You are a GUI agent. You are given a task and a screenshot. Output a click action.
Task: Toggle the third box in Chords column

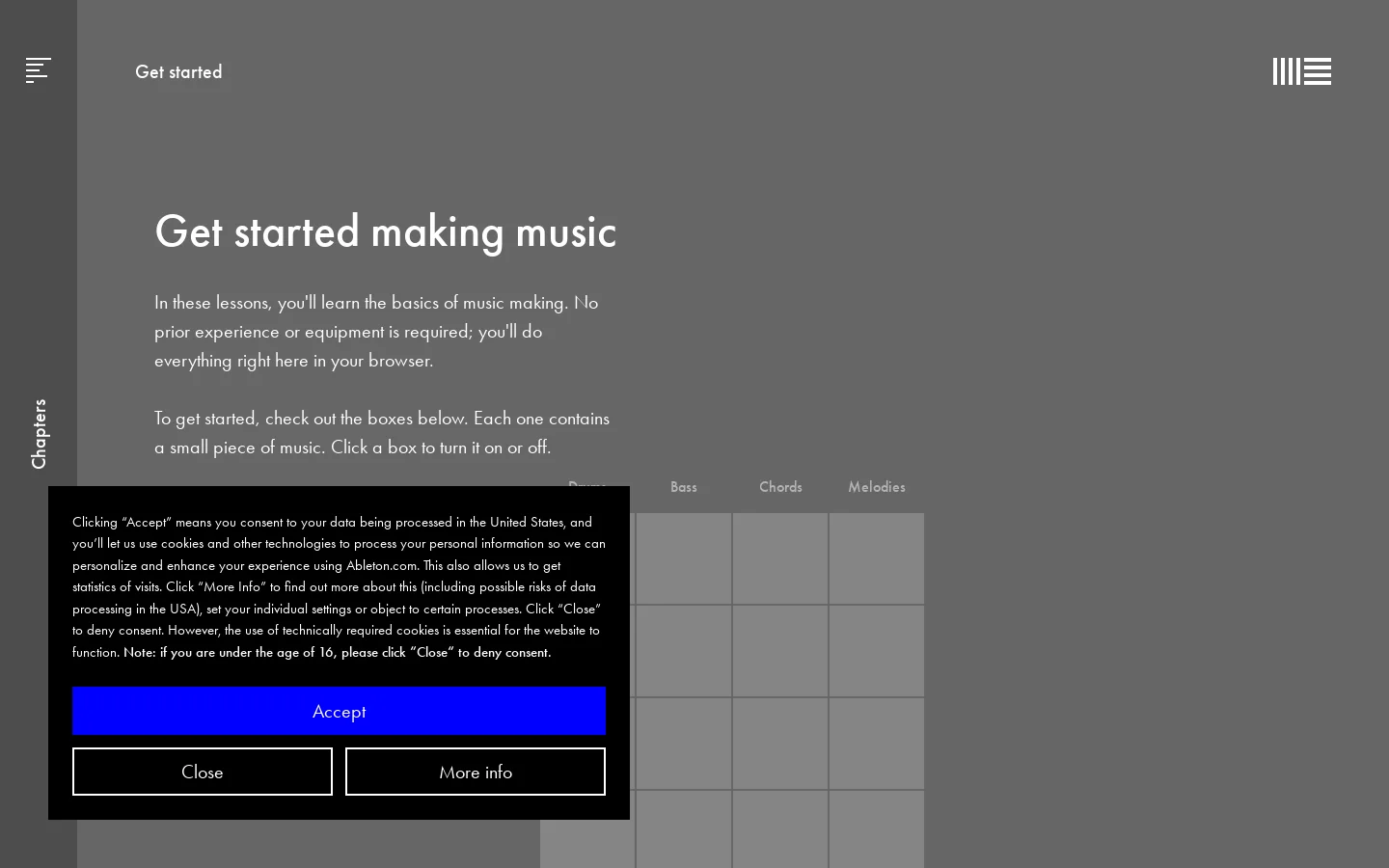coord(780,744)
